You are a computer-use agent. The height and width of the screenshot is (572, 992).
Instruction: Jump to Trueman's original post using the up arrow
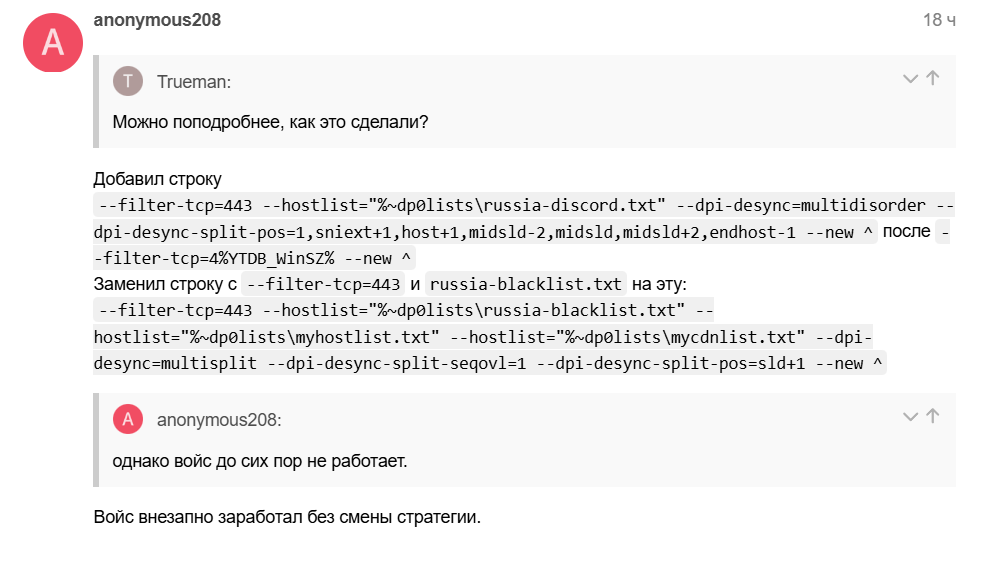(x=933, y=78)
